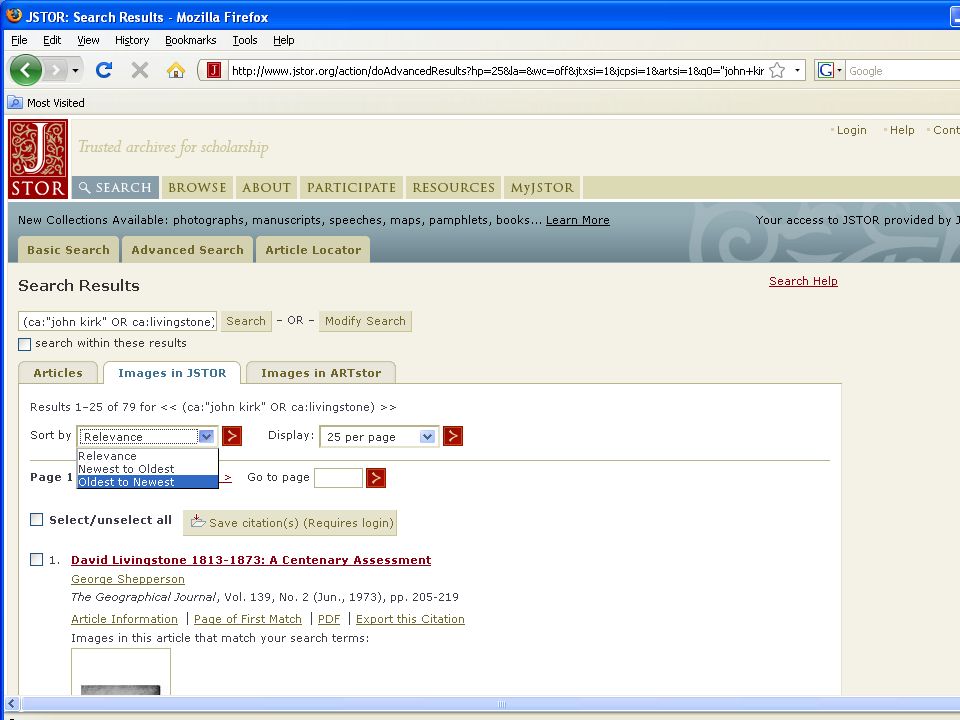
Task: Open the PARTICIPATE navigation tab
Action: pyautogui.click(x=351, y=187)
